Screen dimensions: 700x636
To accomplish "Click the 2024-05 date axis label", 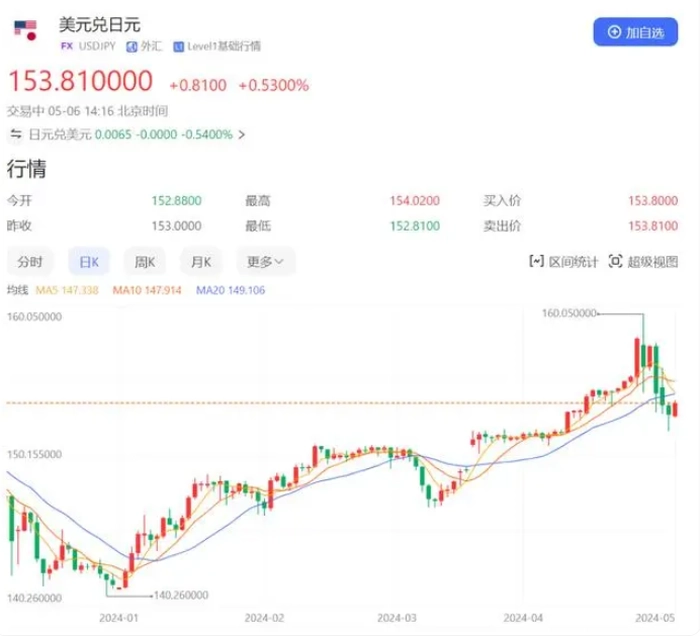I will coord(655,618).
